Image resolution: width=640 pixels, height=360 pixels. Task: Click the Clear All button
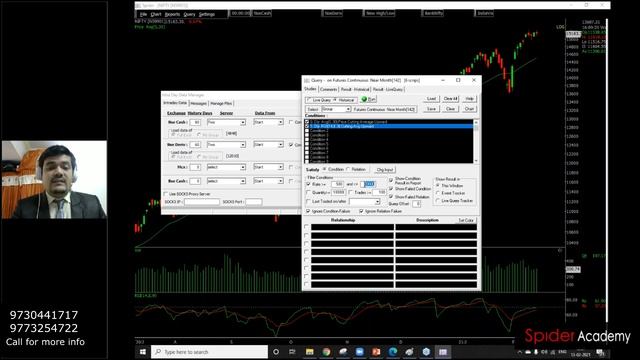tap(451, 99)
